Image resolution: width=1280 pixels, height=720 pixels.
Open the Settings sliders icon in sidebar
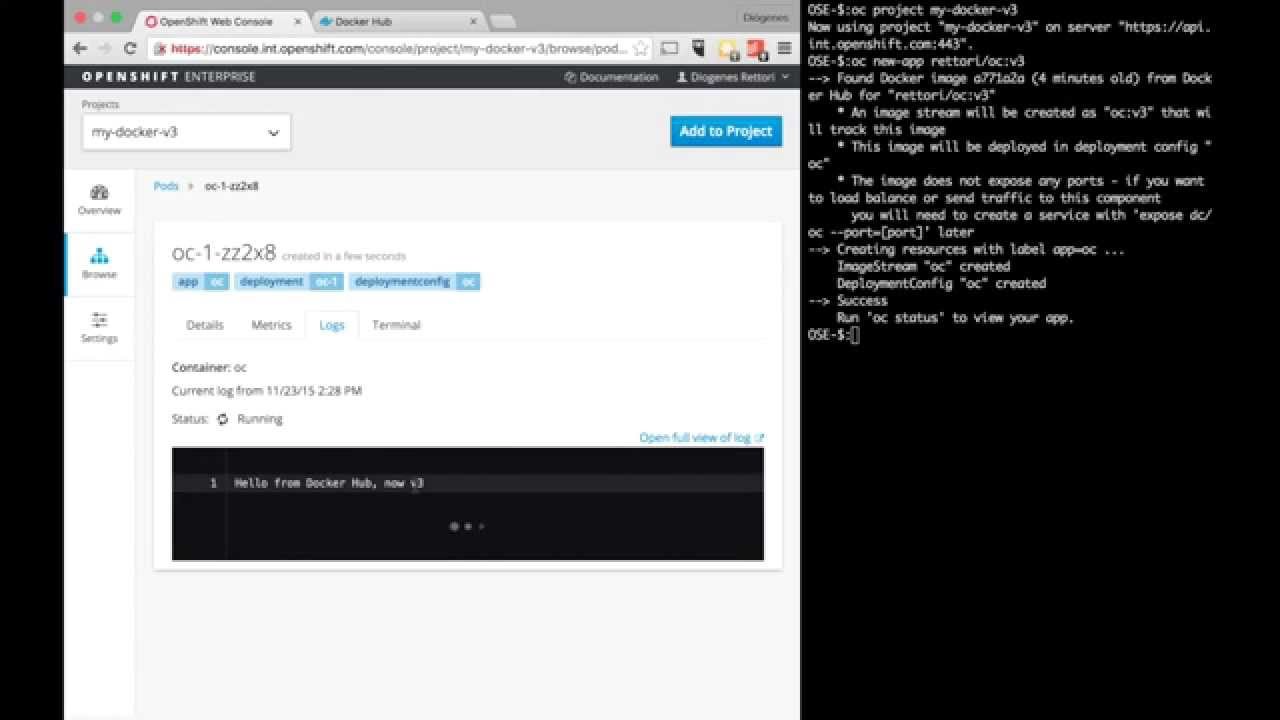tap(99, 320)
